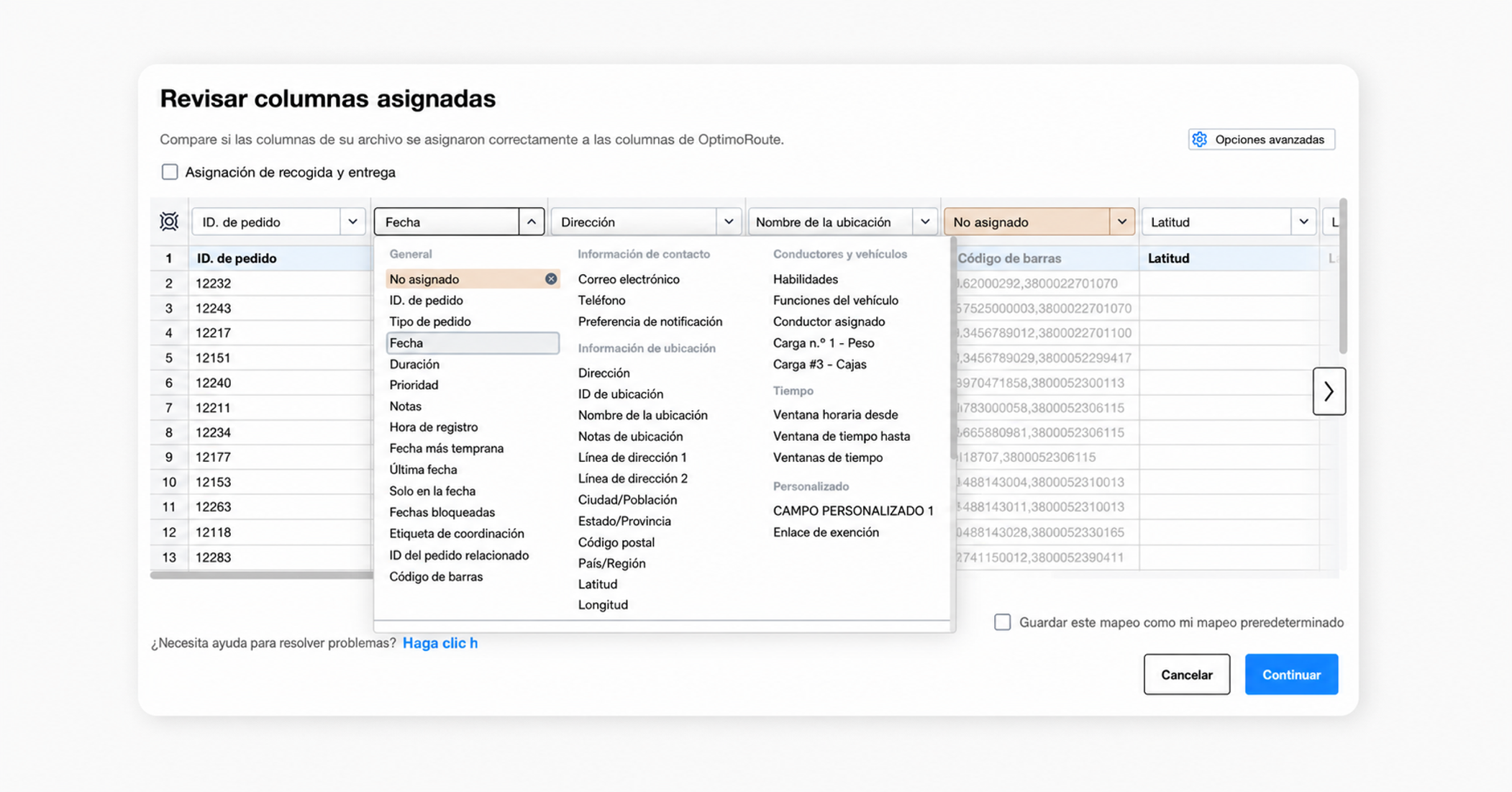The height and width of the screenshot is (792, 1512).
Task: Go to next columns with right arrow
Action: [x=1329, y=391]
